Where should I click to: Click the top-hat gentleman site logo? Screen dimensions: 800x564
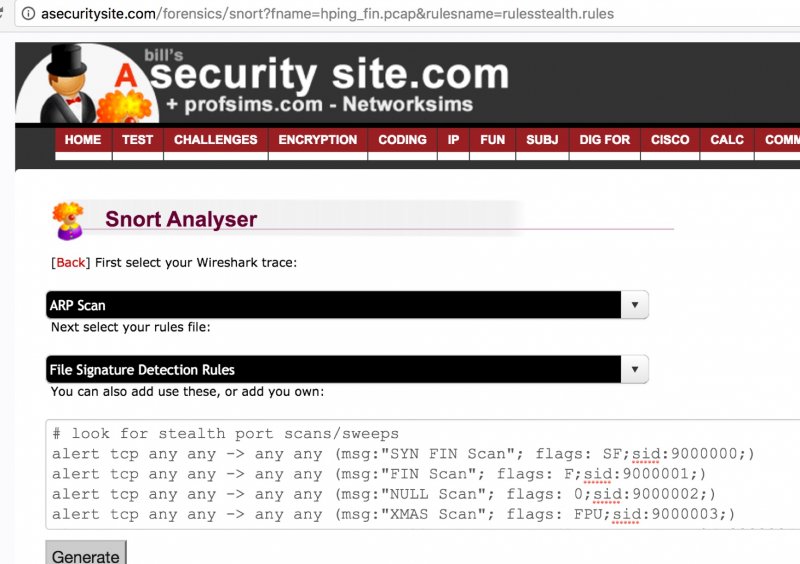click(x=68, y=84)
